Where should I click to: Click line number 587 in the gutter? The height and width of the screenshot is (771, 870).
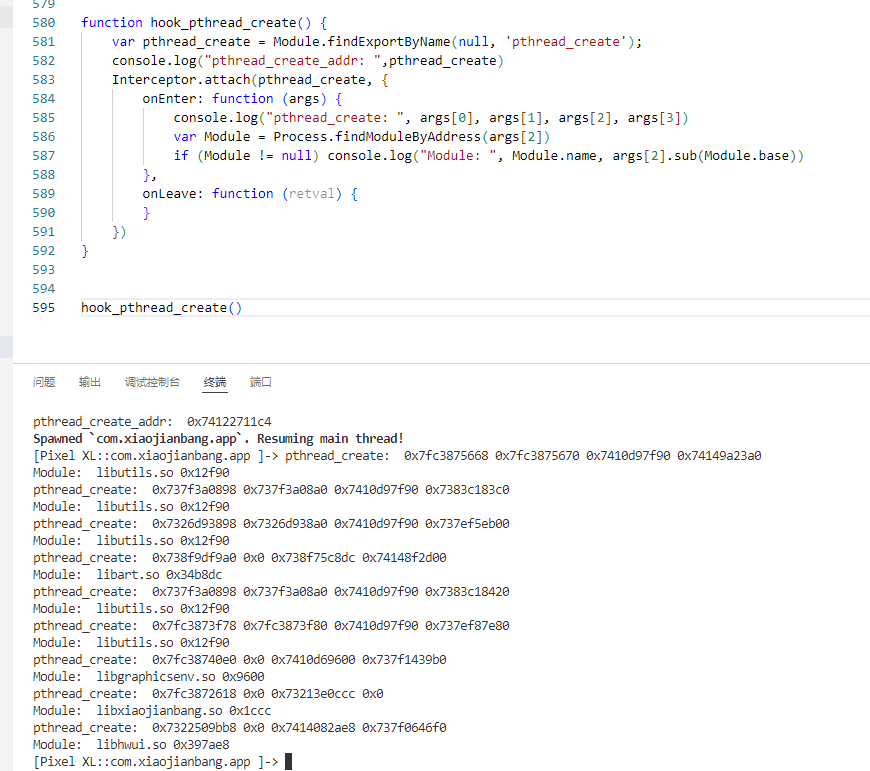44,156
